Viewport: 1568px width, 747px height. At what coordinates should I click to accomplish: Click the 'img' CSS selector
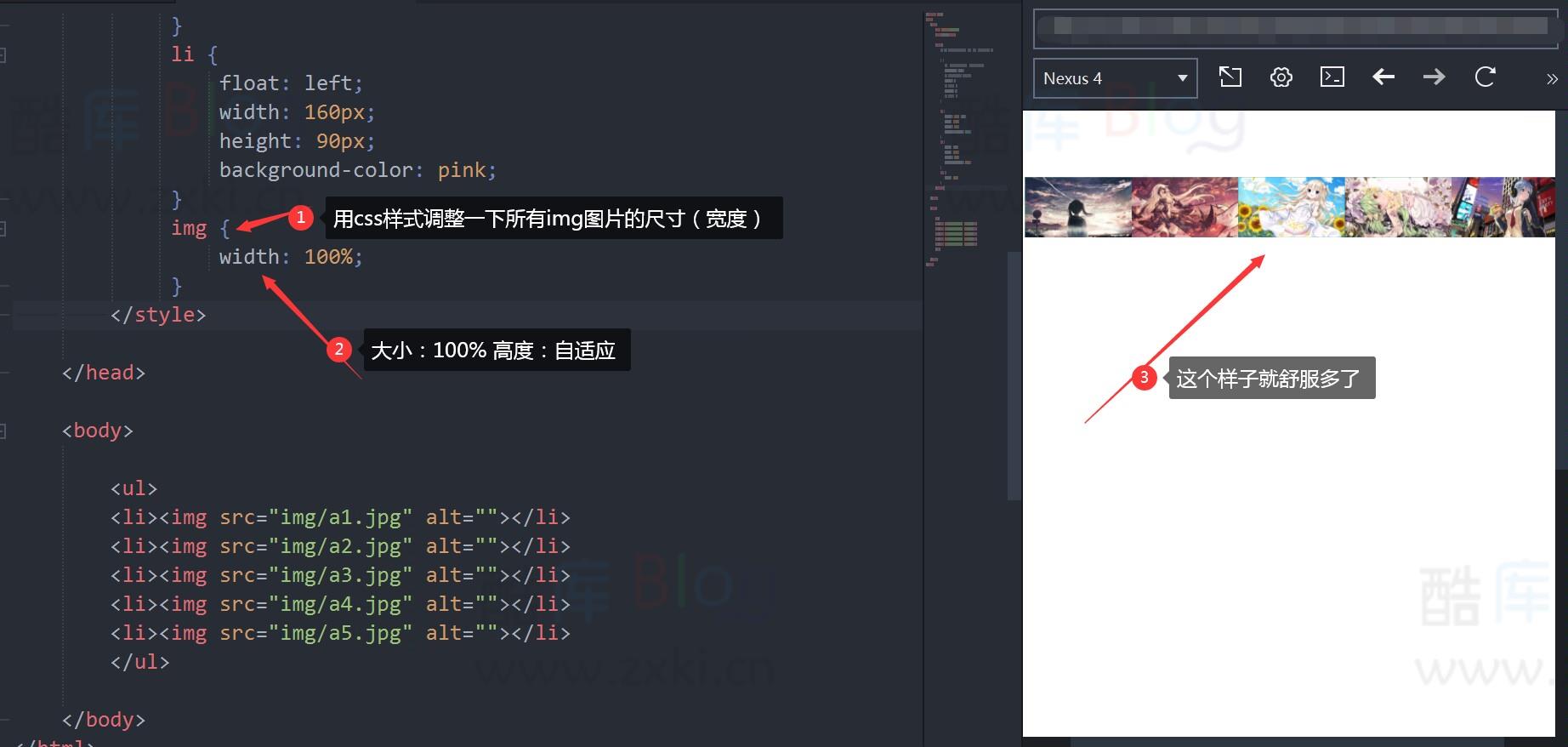click(189, 228)
